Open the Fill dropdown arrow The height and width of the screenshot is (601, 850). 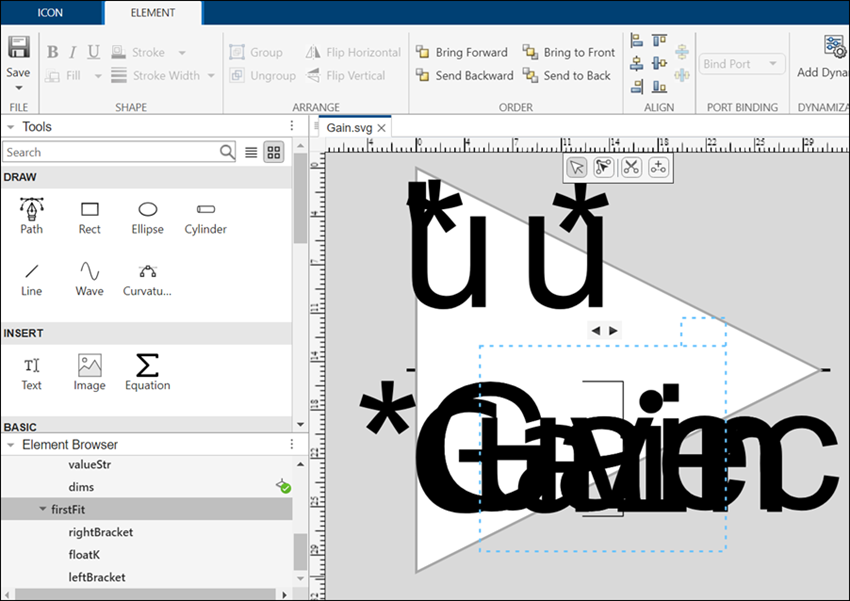pos(98,76)
